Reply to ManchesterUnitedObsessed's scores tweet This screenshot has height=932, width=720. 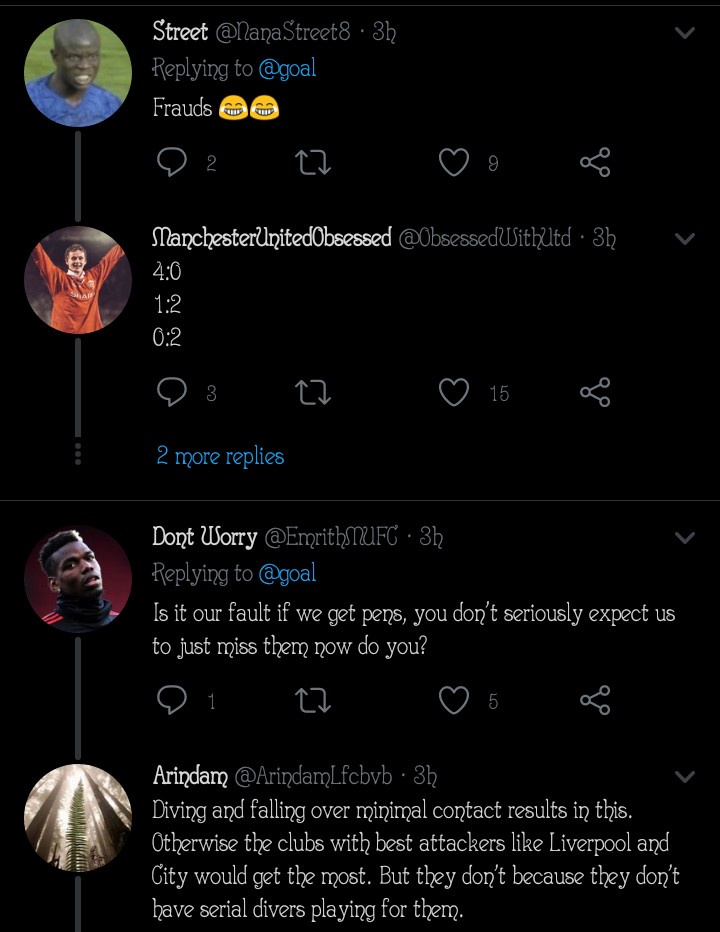click(172, 392)
